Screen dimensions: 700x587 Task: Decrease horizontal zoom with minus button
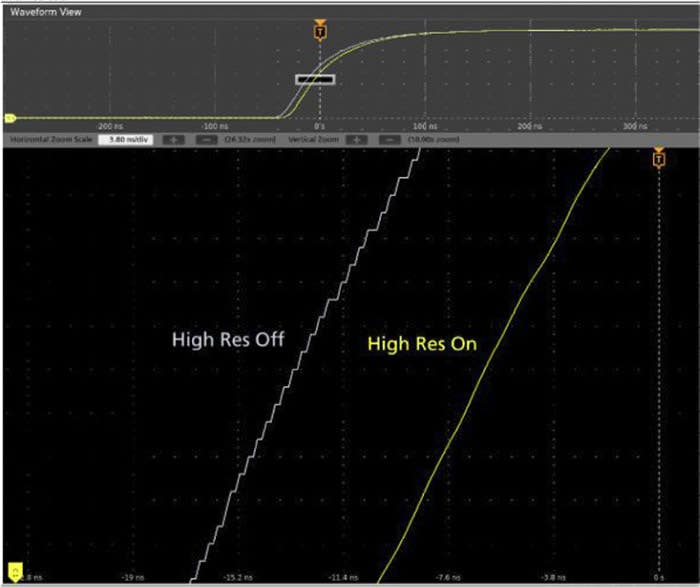(x=207, y=140)
